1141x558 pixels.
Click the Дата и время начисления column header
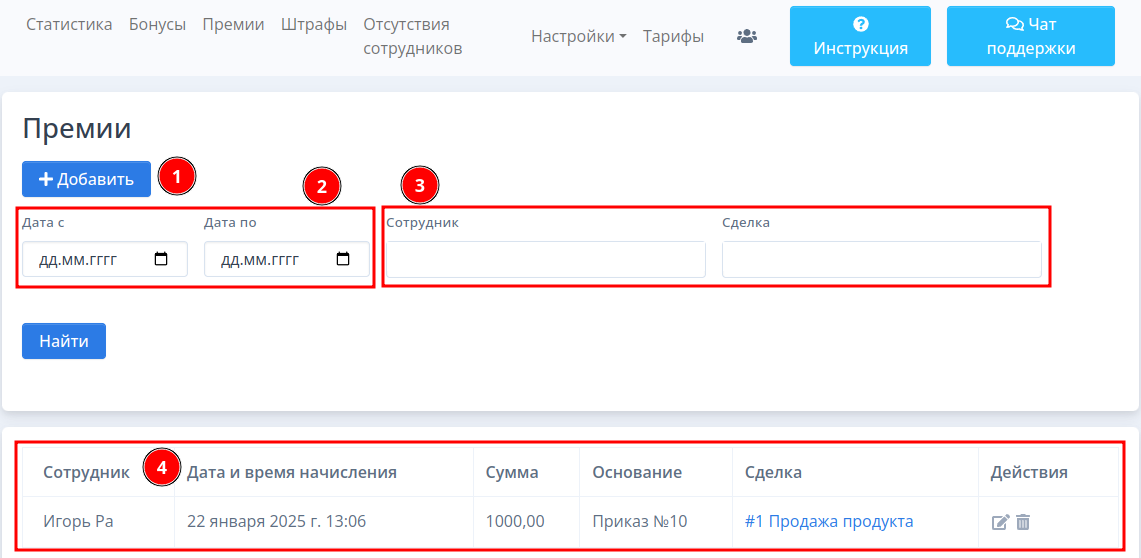pyautogui.click(x=292, y=472)
